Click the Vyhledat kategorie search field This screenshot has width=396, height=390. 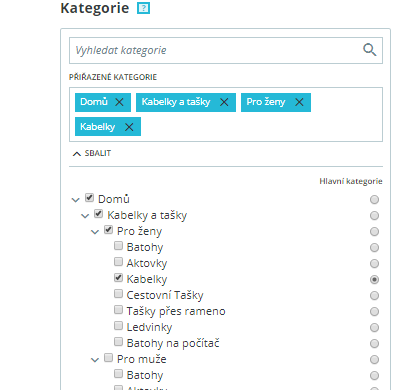[226, 50]
